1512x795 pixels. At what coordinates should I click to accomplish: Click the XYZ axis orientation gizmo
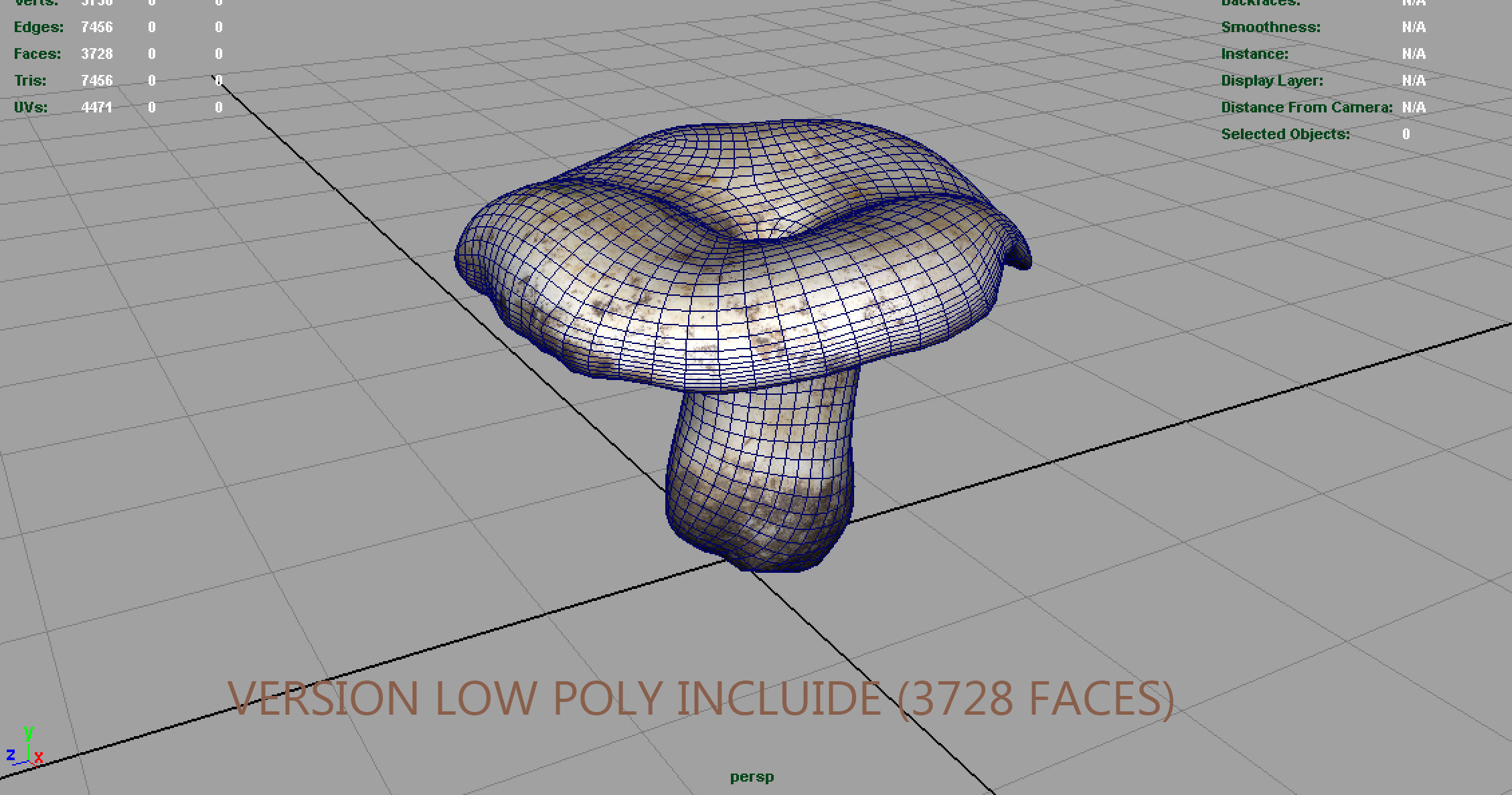(25, 745)
